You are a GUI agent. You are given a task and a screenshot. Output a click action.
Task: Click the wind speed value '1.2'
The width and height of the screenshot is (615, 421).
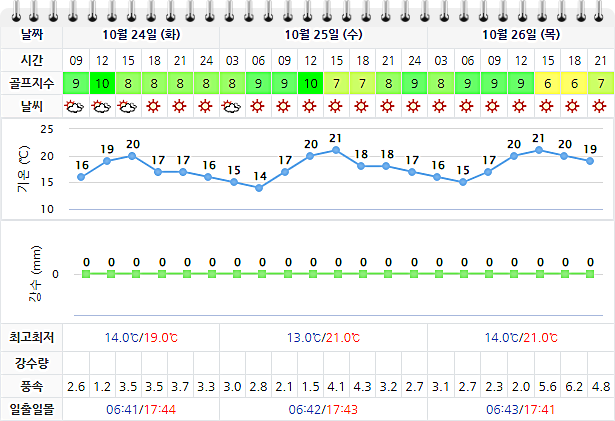point(102,387)
